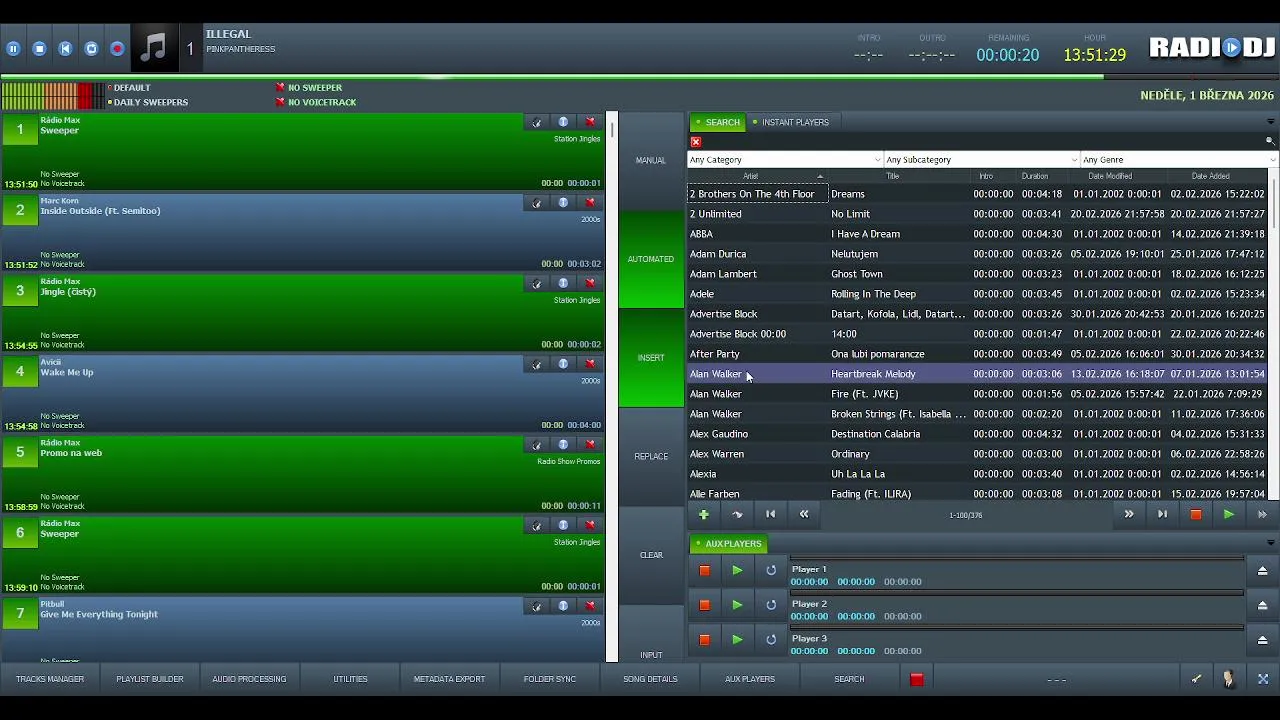Eject aux Player 2
The height and width of the screenshot is (720, 1280).
1262,605
